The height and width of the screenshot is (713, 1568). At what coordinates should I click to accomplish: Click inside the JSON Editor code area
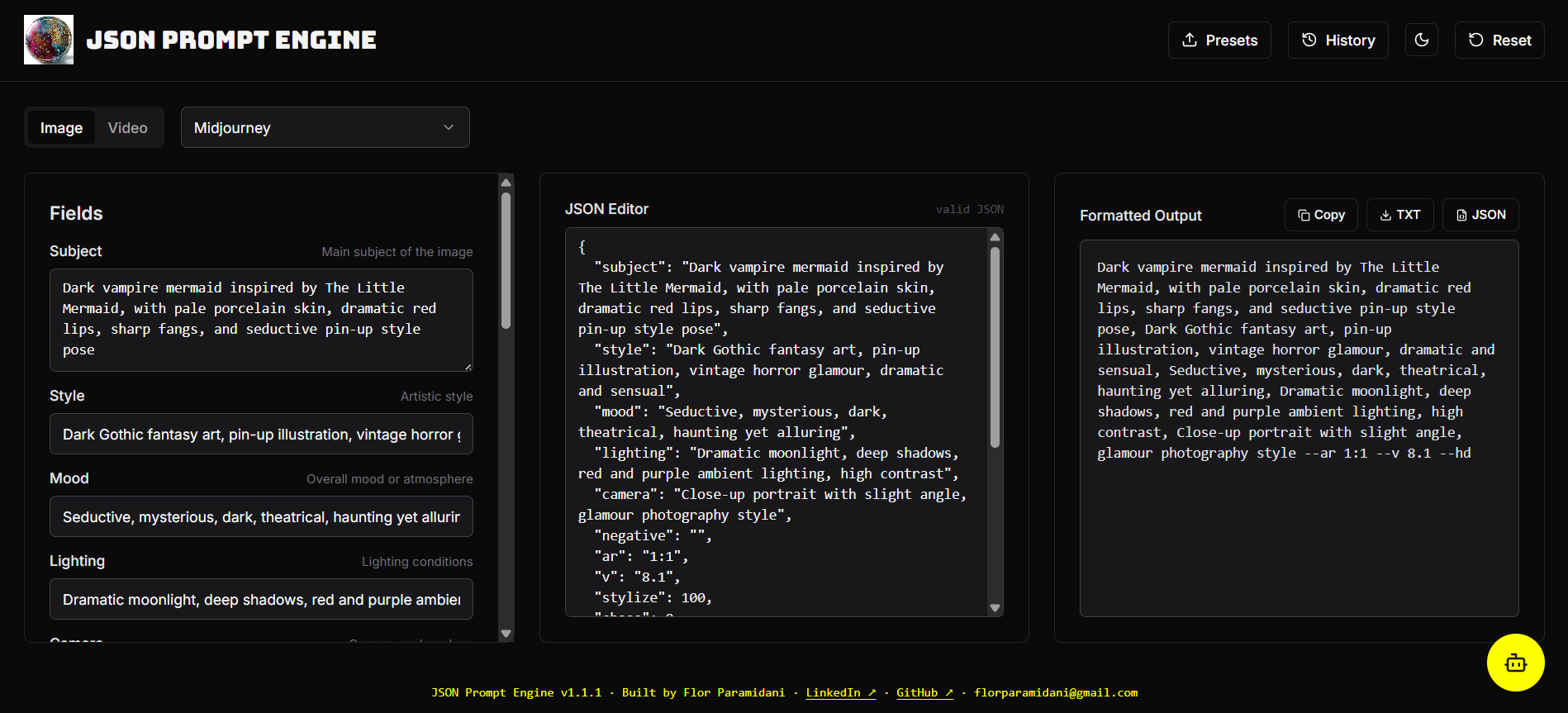tap(777, 422)
